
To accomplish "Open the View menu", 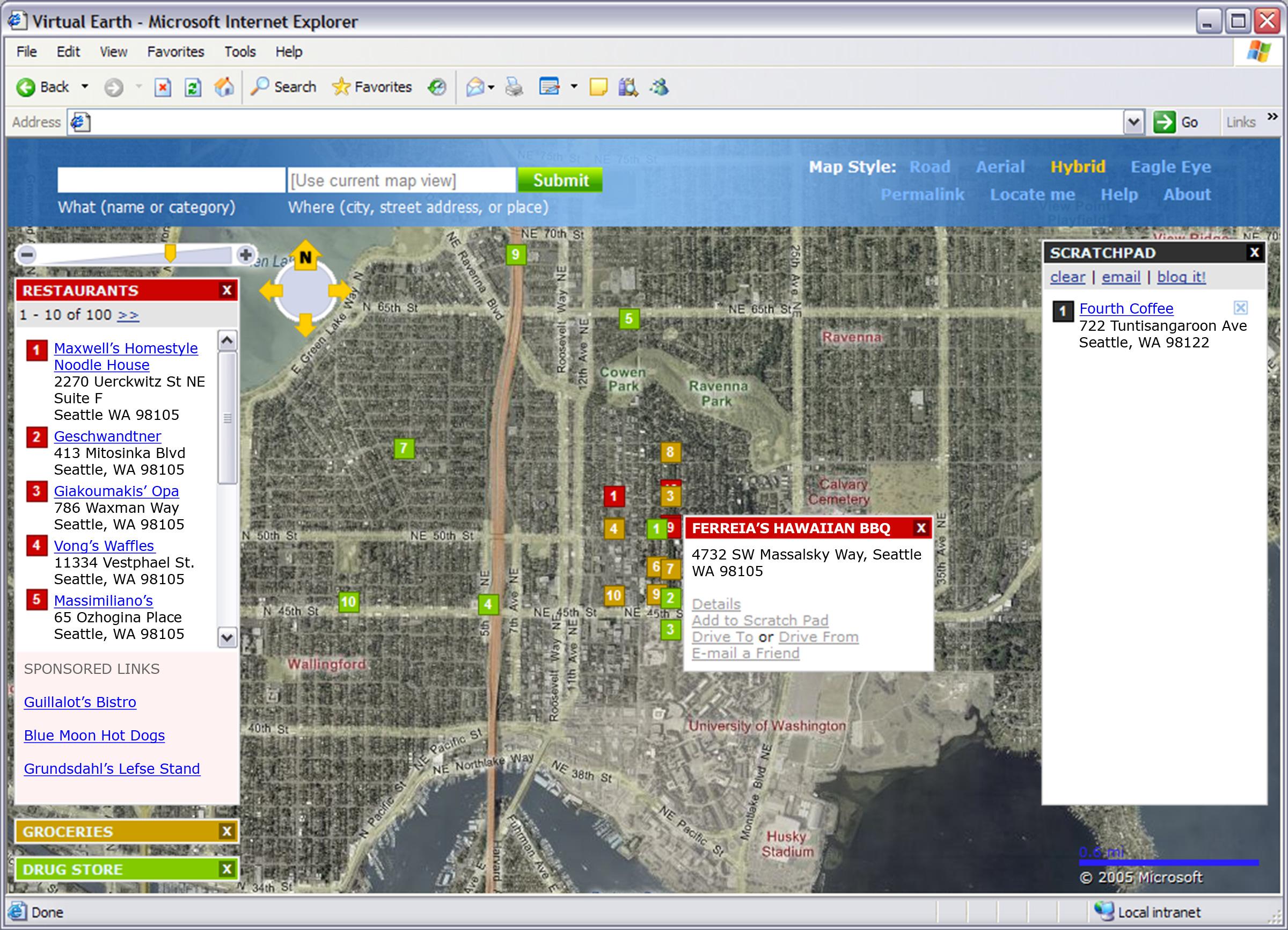I will 114,52.
